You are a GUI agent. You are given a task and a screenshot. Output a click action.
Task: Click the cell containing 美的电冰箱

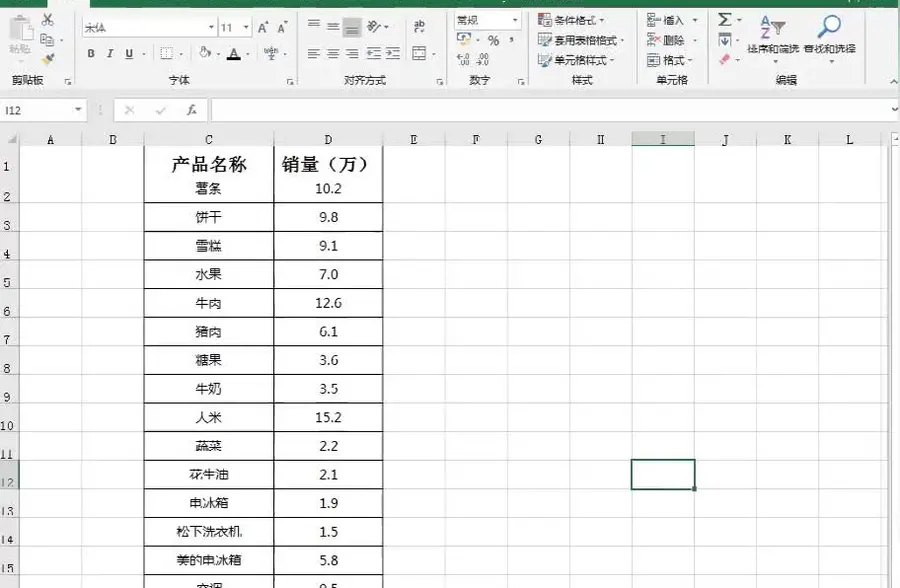(209, 560)
